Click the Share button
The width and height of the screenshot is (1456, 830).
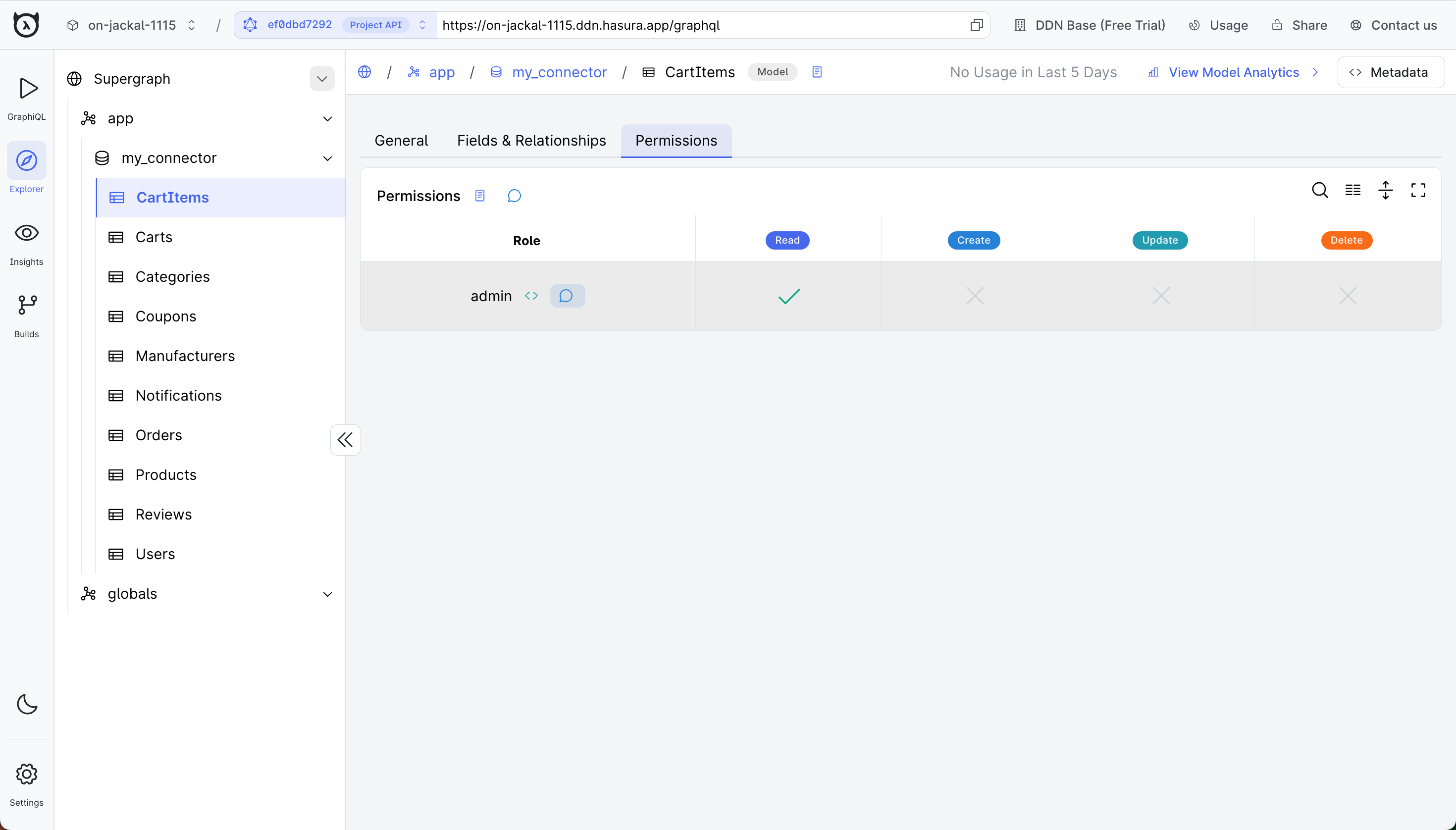[1299, 25]
